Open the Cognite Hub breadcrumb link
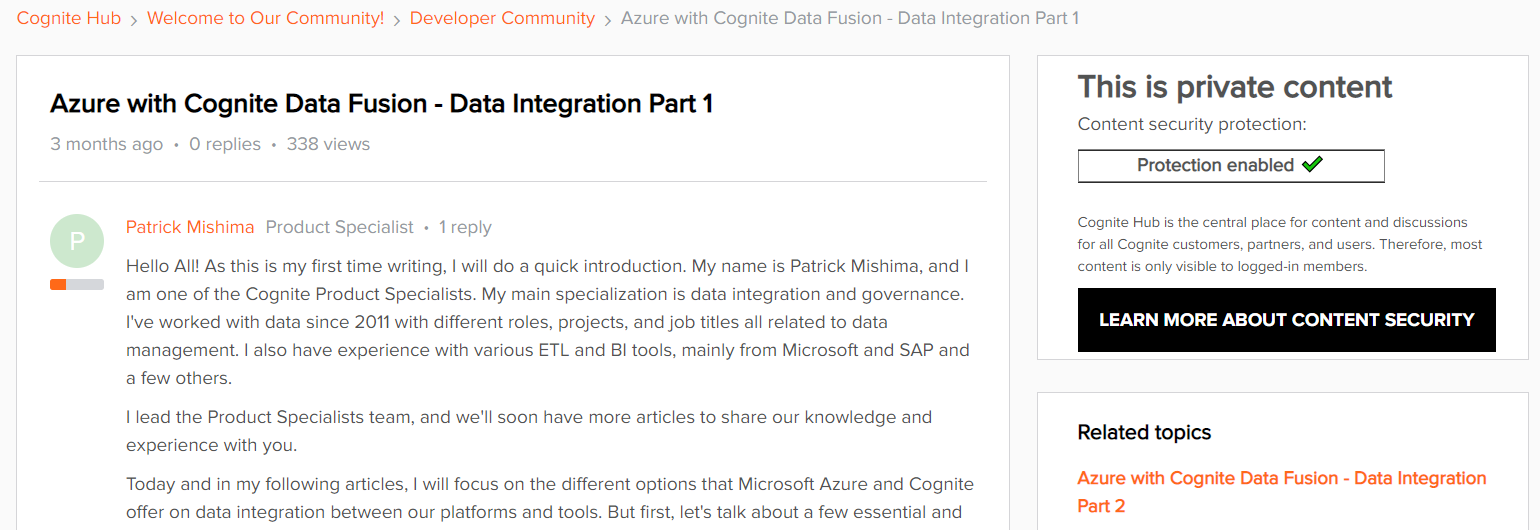Screen dimensions: 1540x530 69,18
